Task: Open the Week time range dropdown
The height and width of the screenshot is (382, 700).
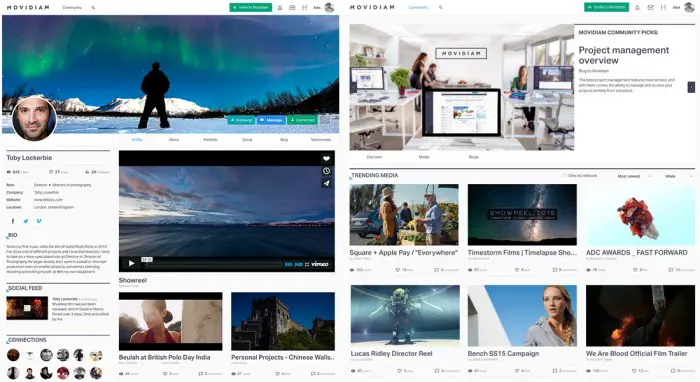Action: [x=678, y=176]
